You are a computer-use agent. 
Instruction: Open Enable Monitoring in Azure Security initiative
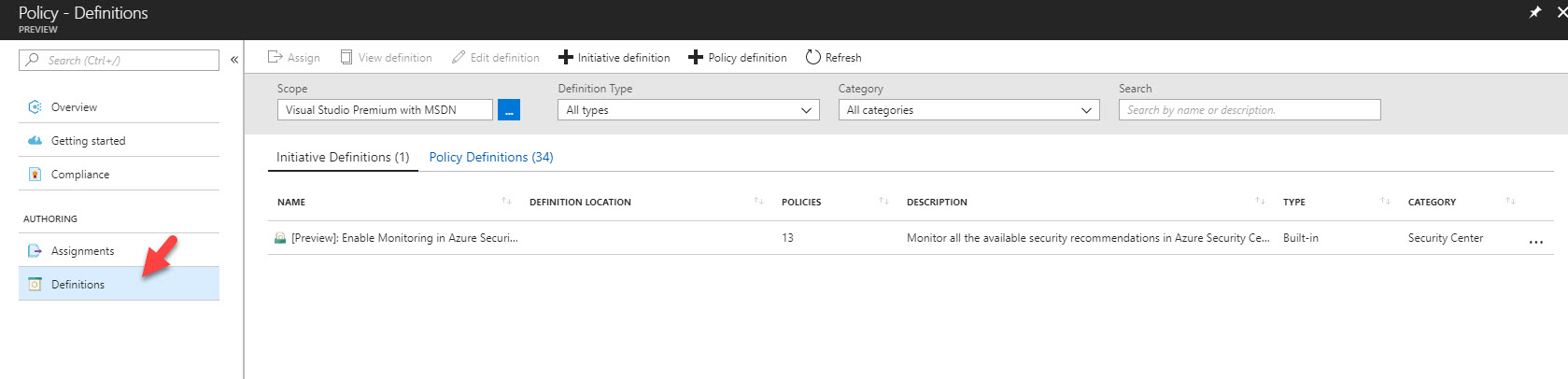pos(404,238)
